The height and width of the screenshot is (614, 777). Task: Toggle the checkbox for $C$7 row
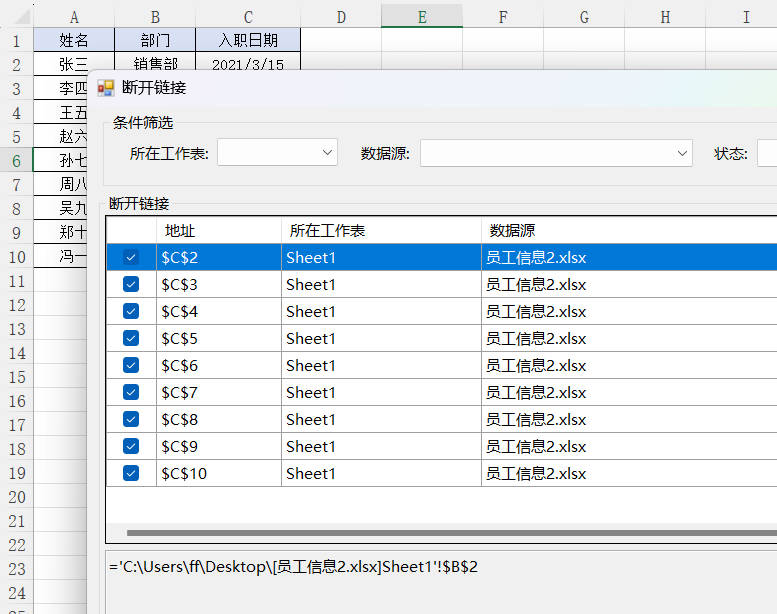coord(131,392)
